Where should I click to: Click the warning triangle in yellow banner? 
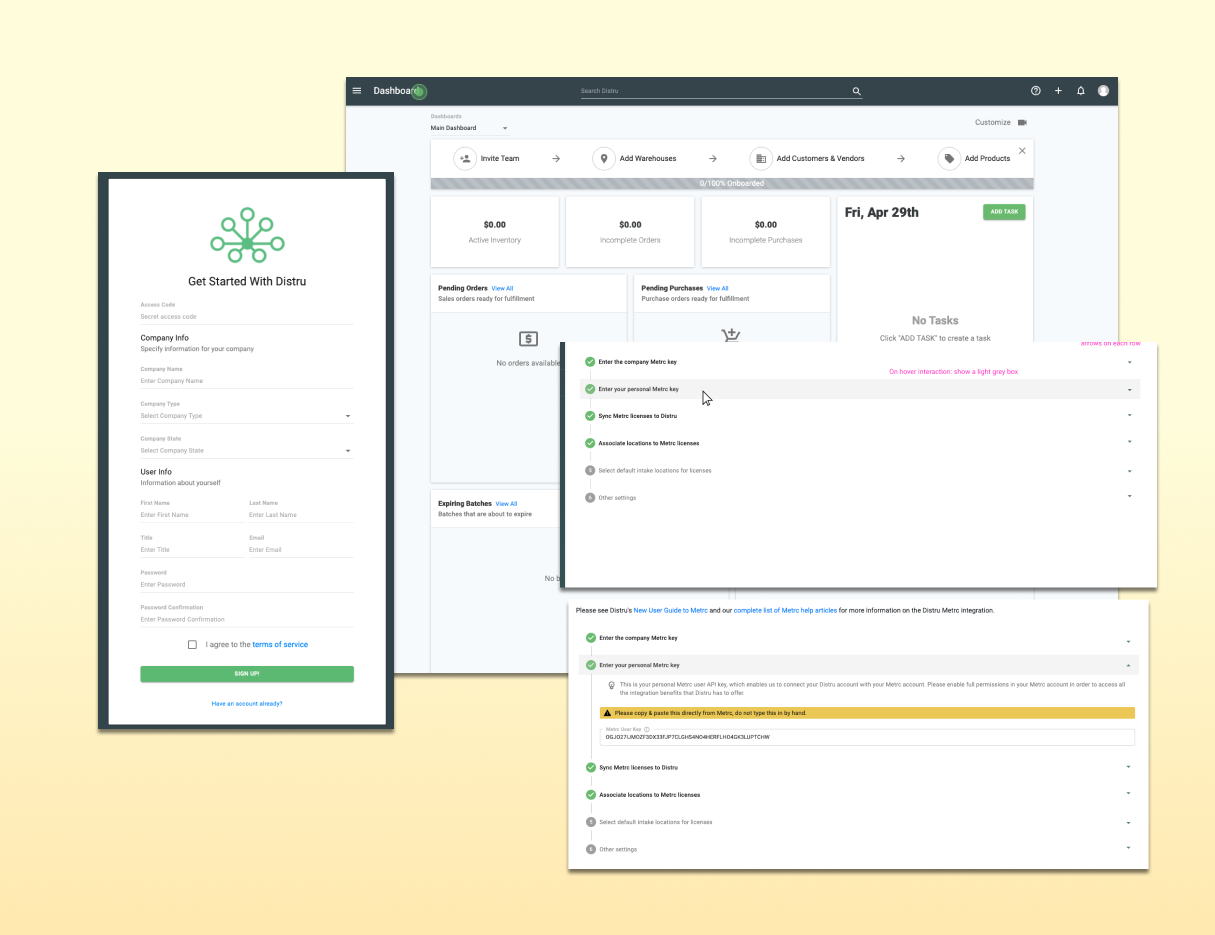point(608,713)
